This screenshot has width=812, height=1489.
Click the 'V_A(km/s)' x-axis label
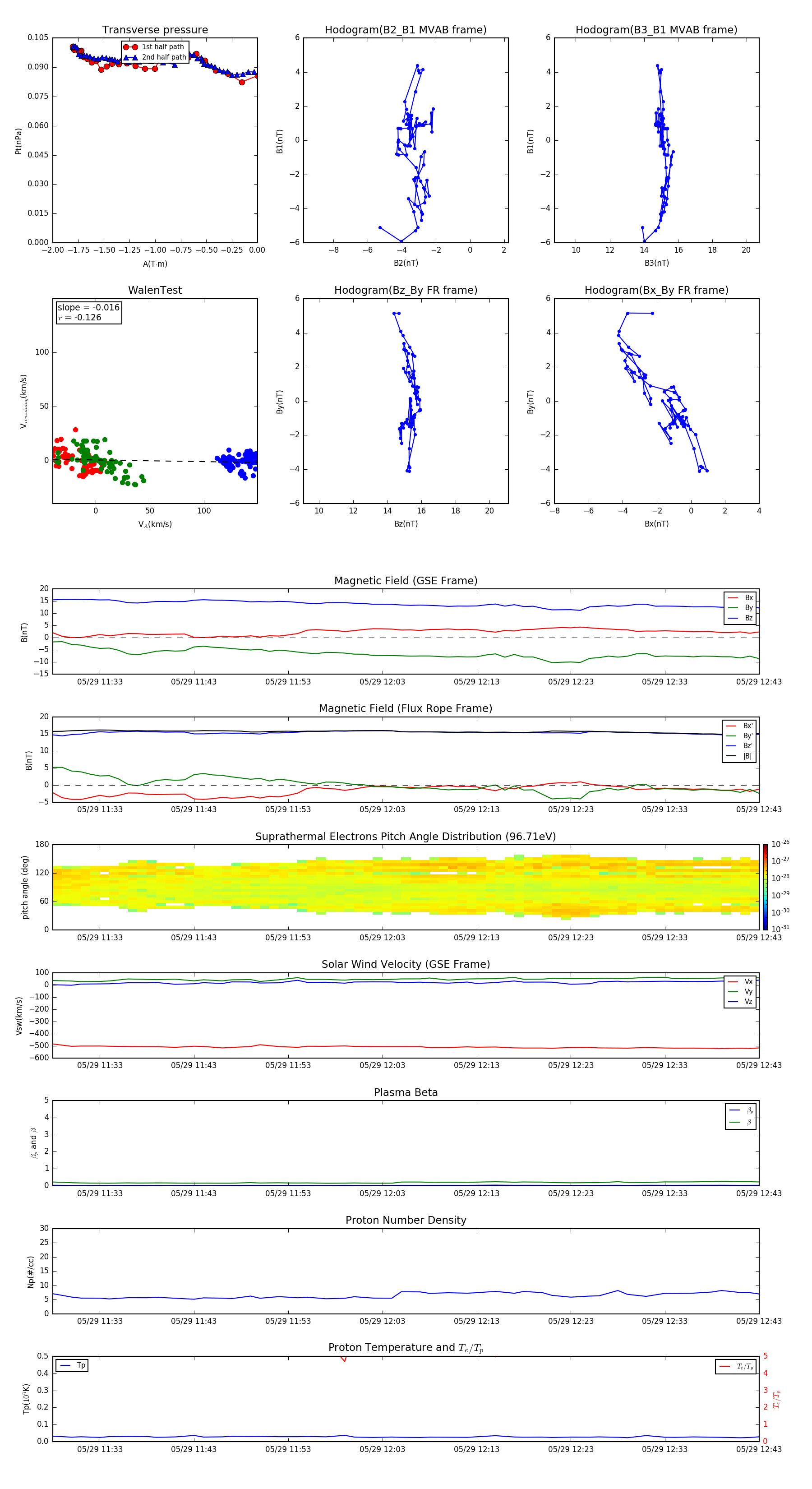[155, 524]
